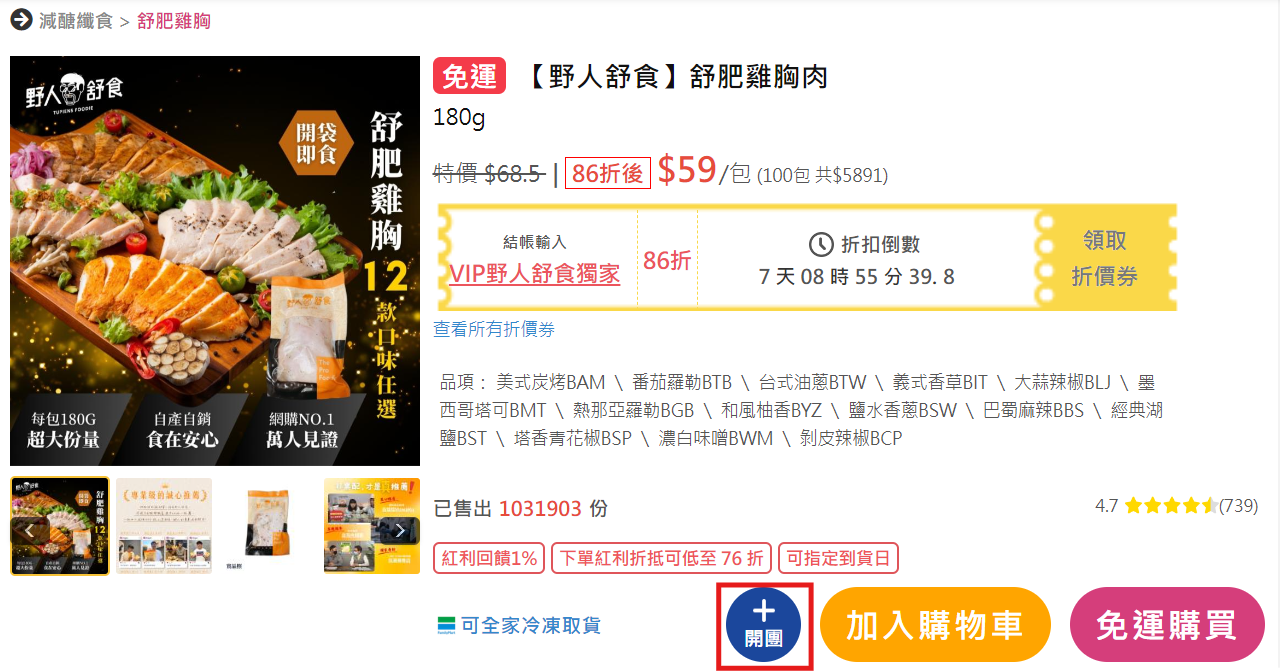
Task: Show previous thumbnail with left arrow
Action: coord(30,530)
